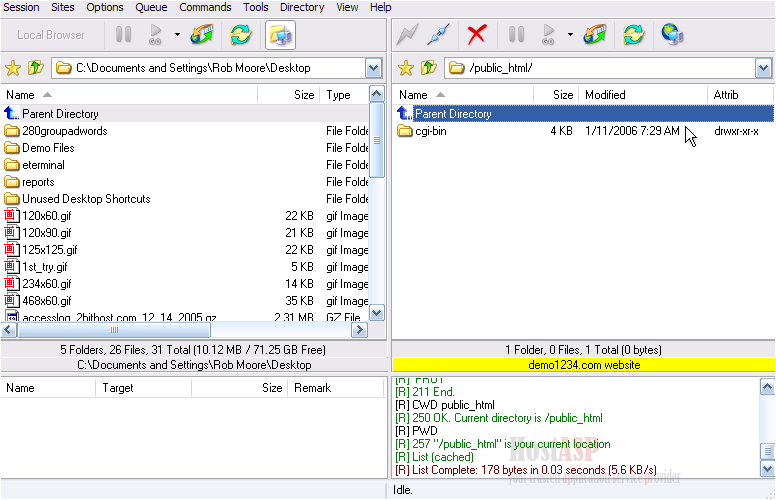
Task: Refresh the remote /public_html/ file listing
Action: [x=633, y=35]
